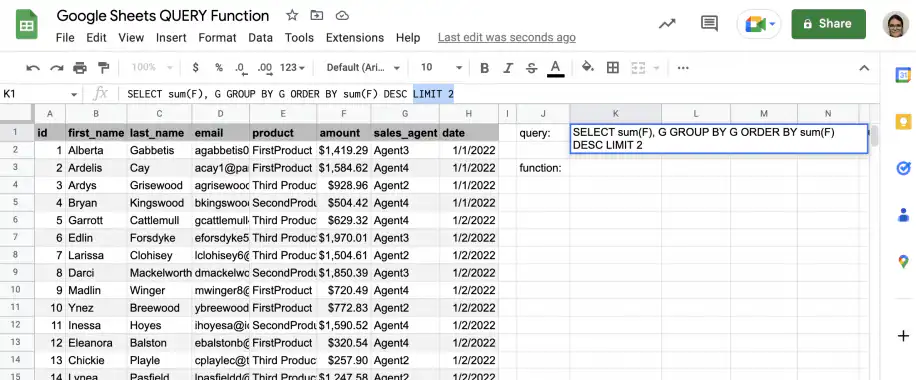Image resolution: width=916 pixels, height=380 pixels.
Task: Open the Edit menu
Action: (x=96, y=37)
